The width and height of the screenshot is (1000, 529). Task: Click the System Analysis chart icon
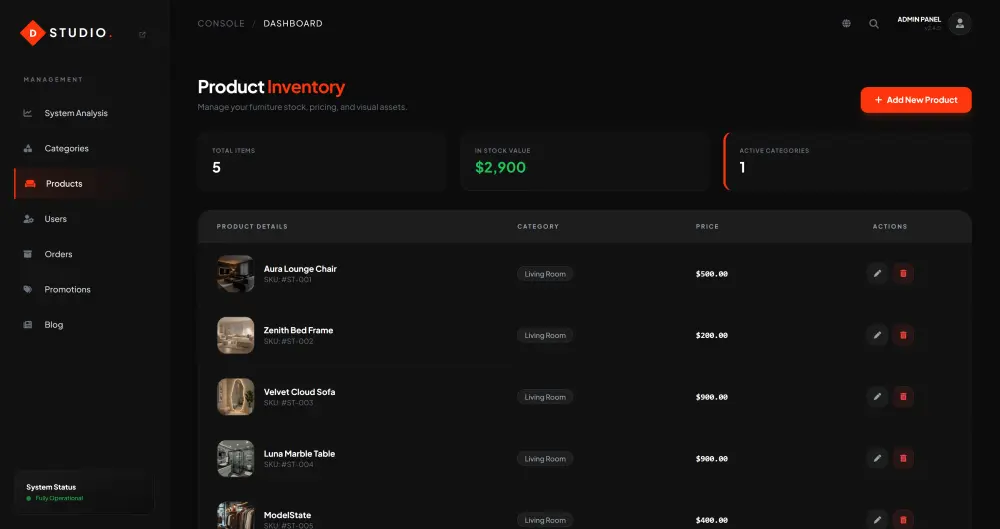tap(27, 113)
